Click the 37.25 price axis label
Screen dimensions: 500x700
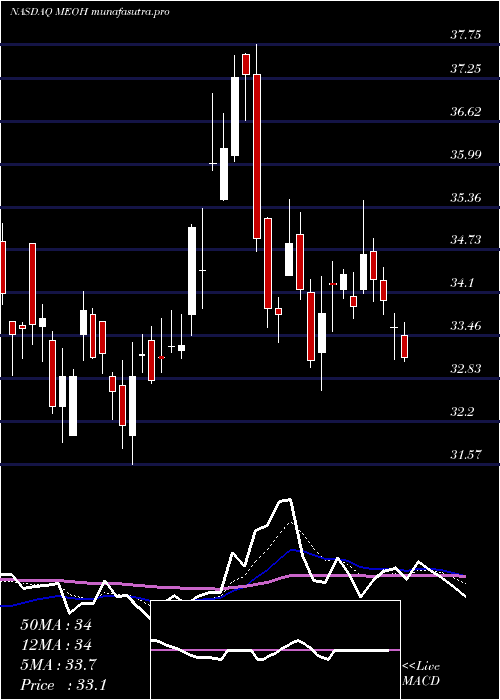pos(466,68)
